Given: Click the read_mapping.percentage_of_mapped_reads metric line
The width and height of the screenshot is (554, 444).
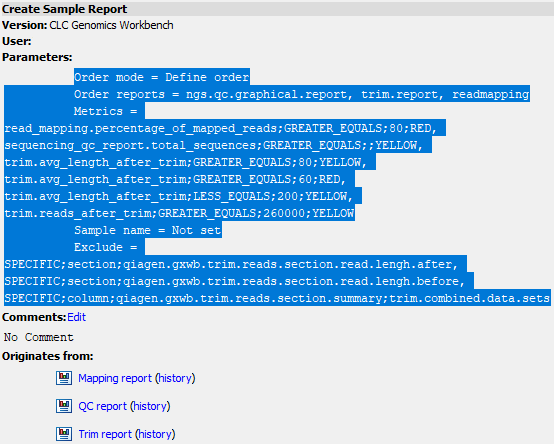Looking at the screenshot, I should click(x=221, y=128).
